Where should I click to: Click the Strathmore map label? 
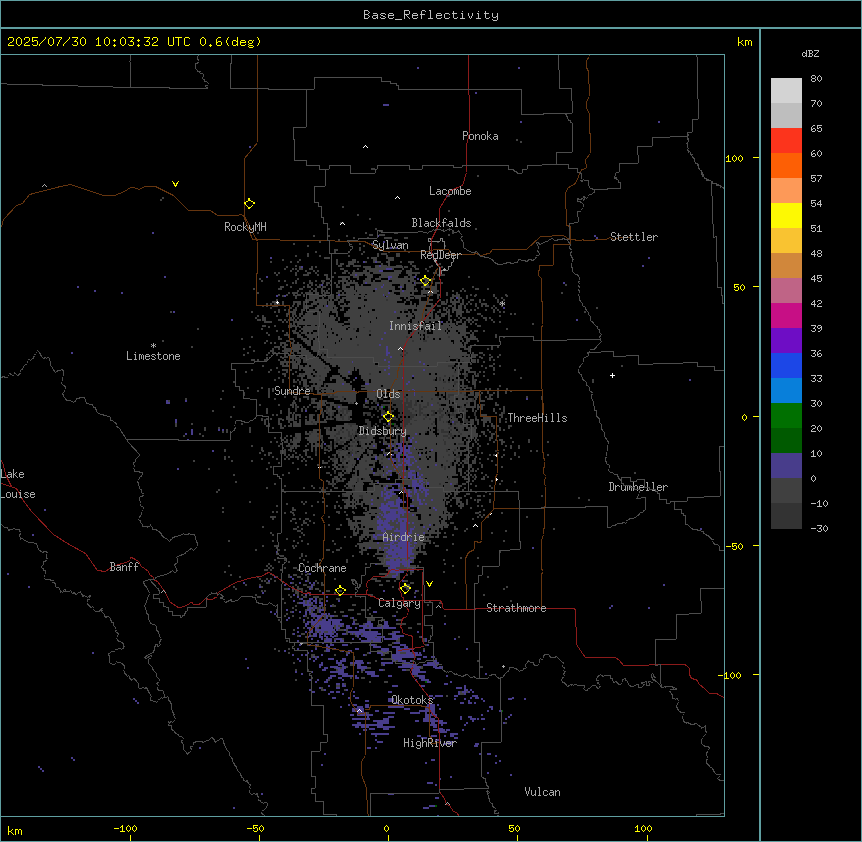516,608
